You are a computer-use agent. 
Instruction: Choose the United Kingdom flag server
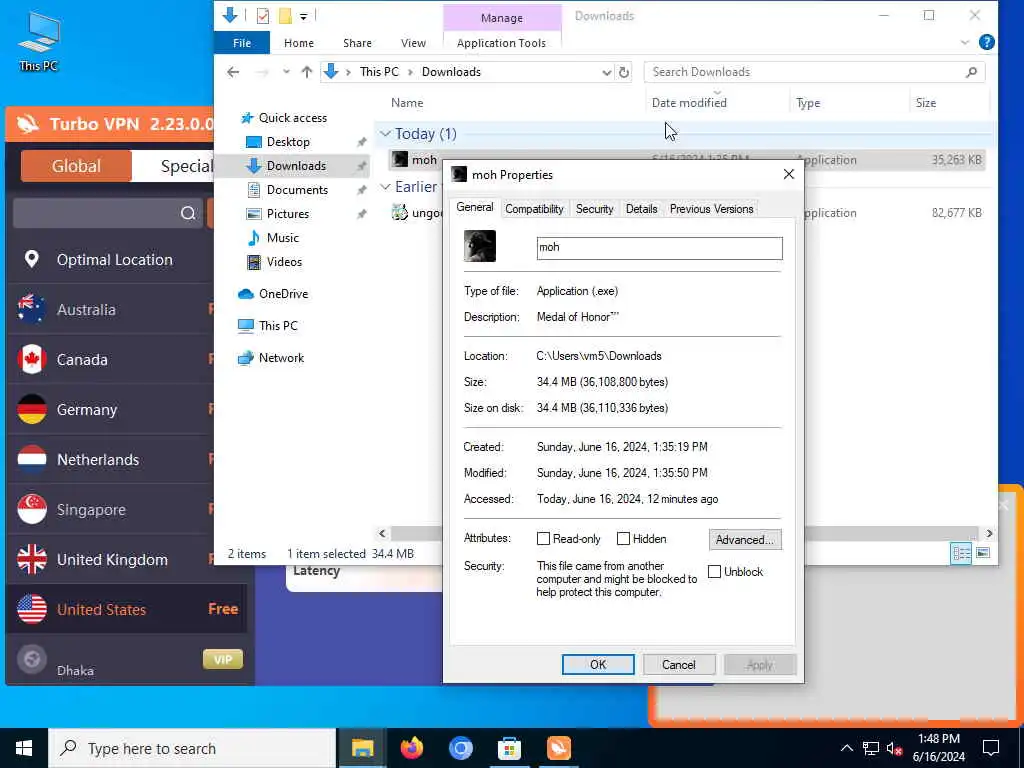(32, 560)
